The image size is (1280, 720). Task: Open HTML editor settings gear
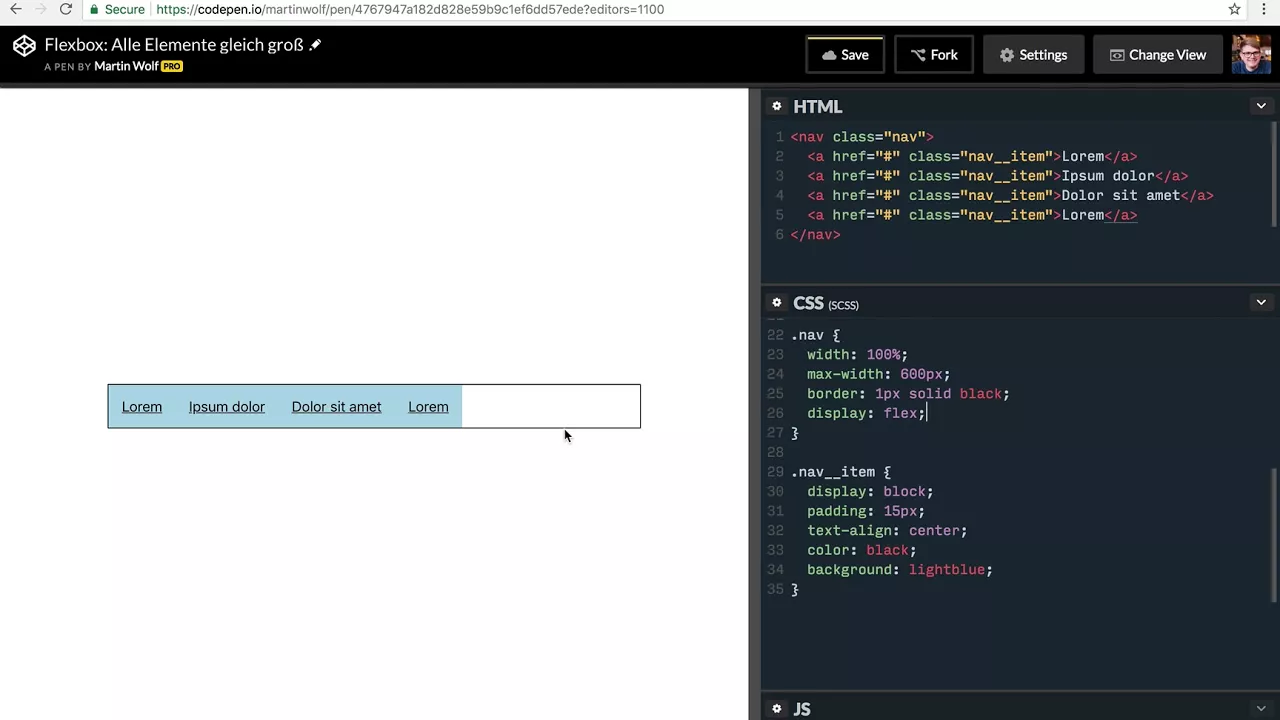pyautogui.click(x=777, y=106)
